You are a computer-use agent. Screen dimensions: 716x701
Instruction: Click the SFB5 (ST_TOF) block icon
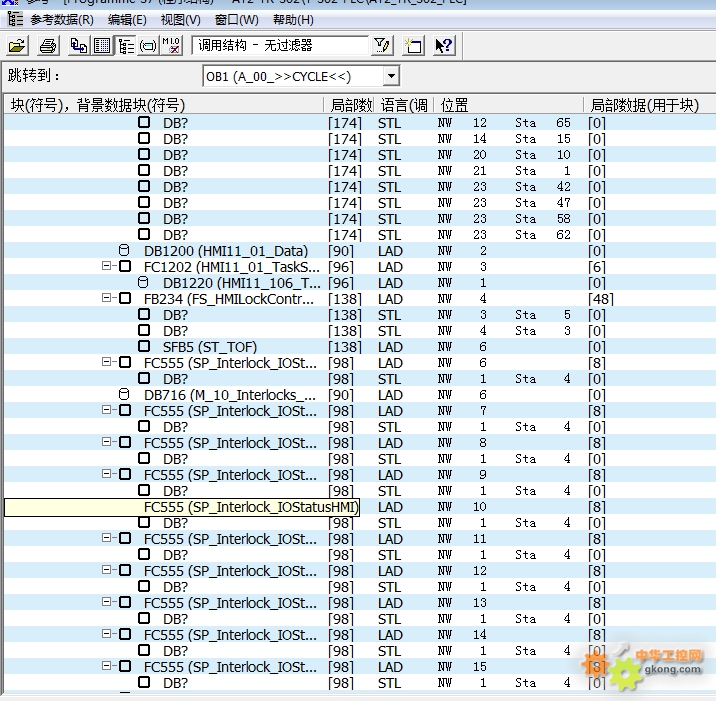(x=144, y=346)
